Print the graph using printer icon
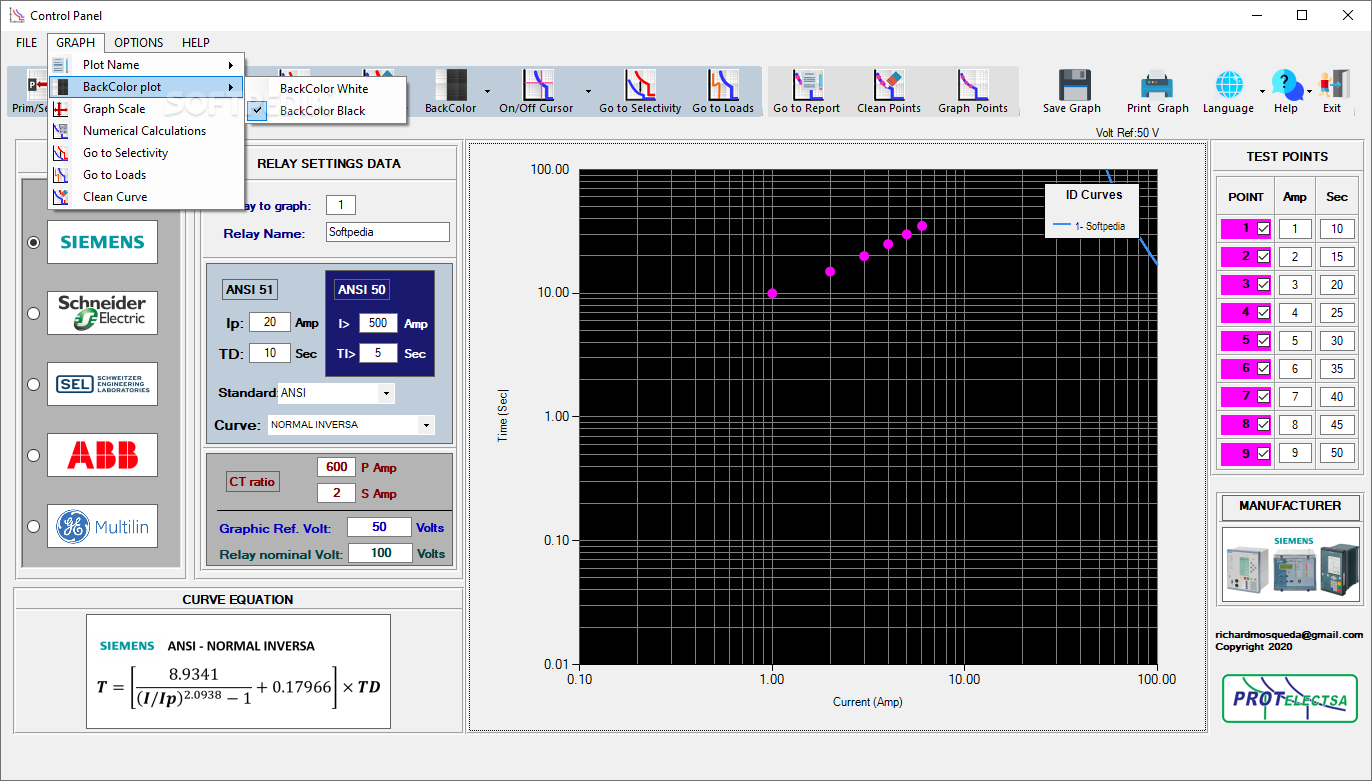The image size is (1372, 781). pyautogui.click(x=1157, y=85)
